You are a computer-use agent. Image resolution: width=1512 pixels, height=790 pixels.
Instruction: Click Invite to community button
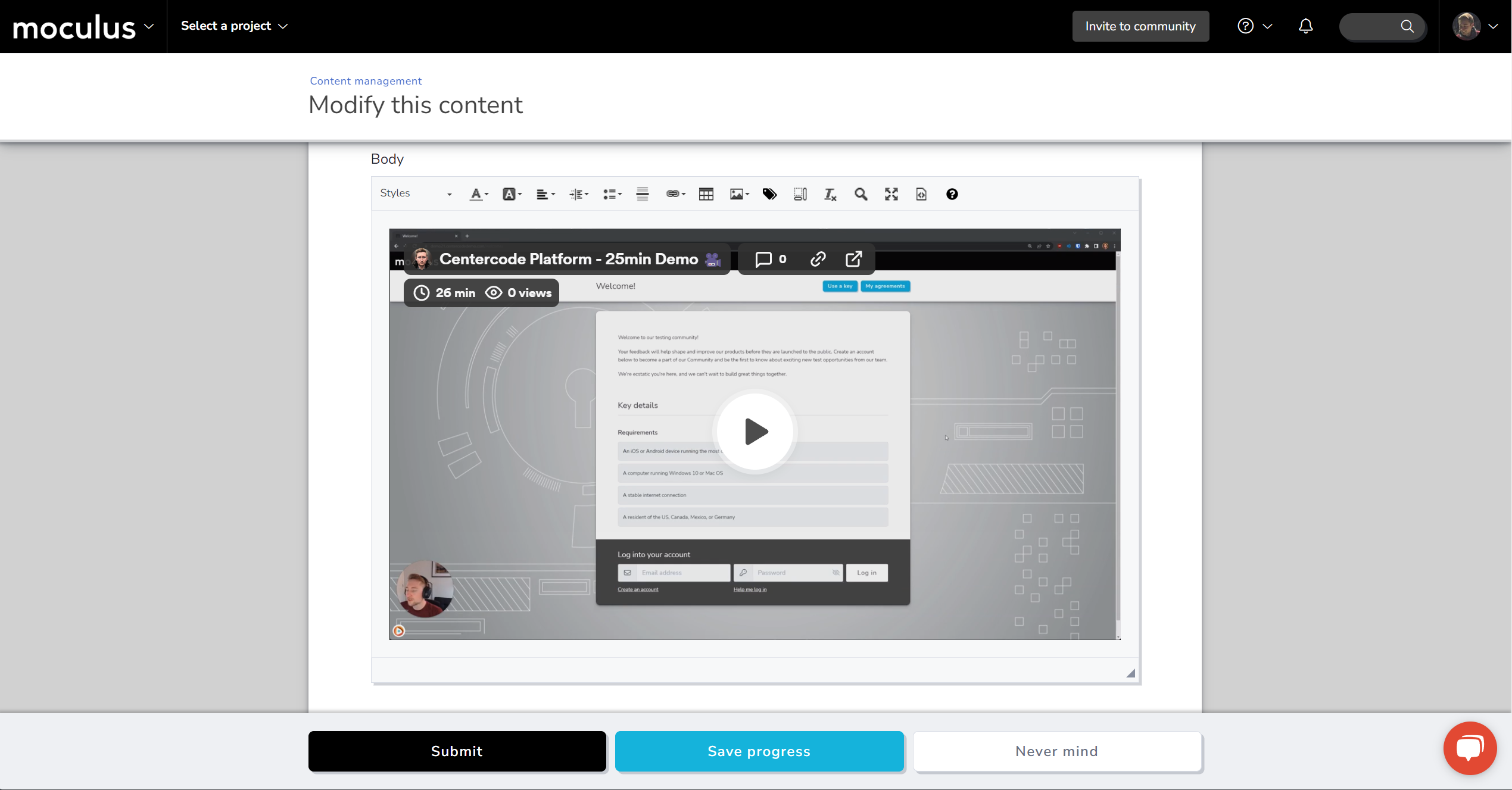(1140, 26)
